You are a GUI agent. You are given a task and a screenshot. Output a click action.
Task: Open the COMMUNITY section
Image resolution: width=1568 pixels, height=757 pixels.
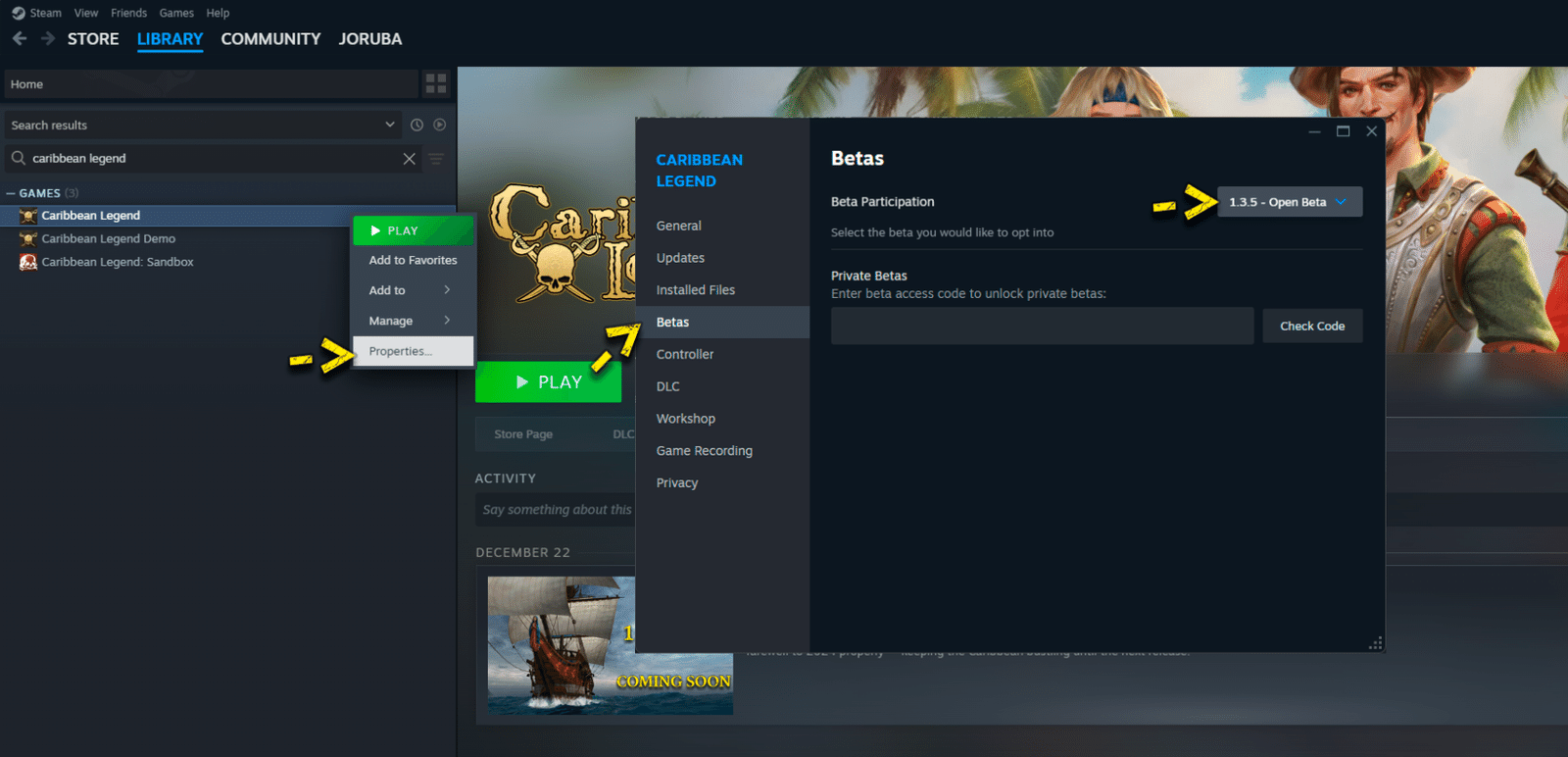[270, 39]
